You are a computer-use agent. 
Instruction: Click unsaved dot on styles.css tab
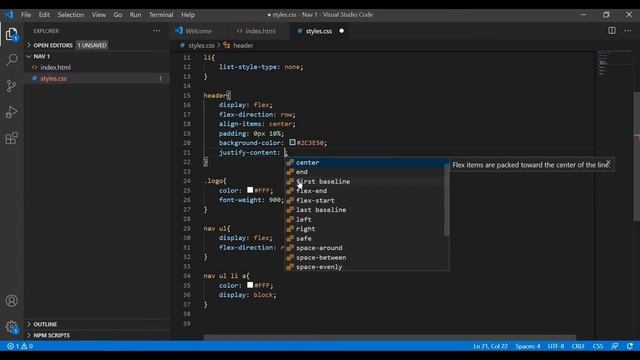[342, 31]
